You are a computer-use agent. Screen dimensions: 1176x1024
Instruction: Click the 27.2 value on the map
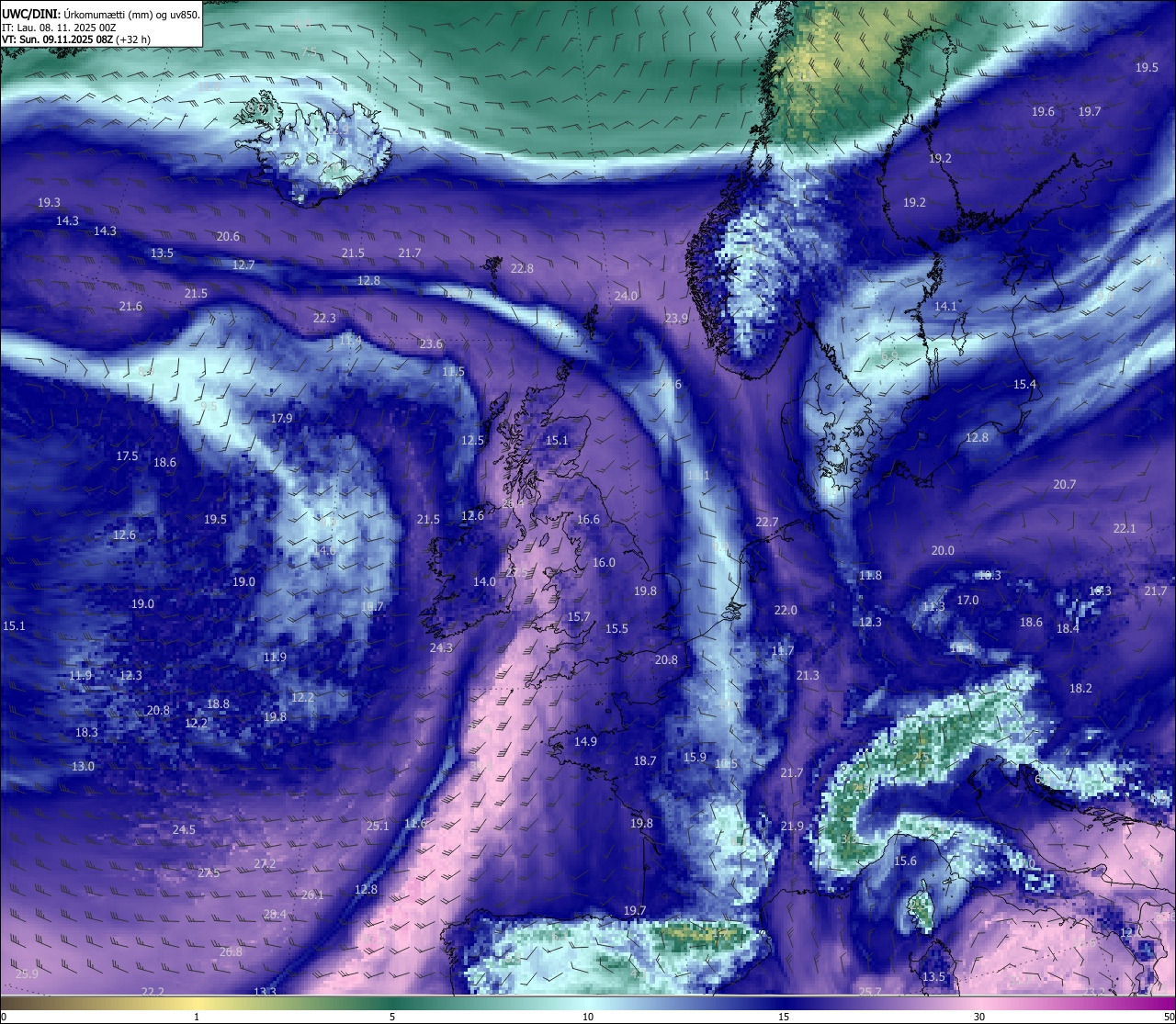coord(265,864)
